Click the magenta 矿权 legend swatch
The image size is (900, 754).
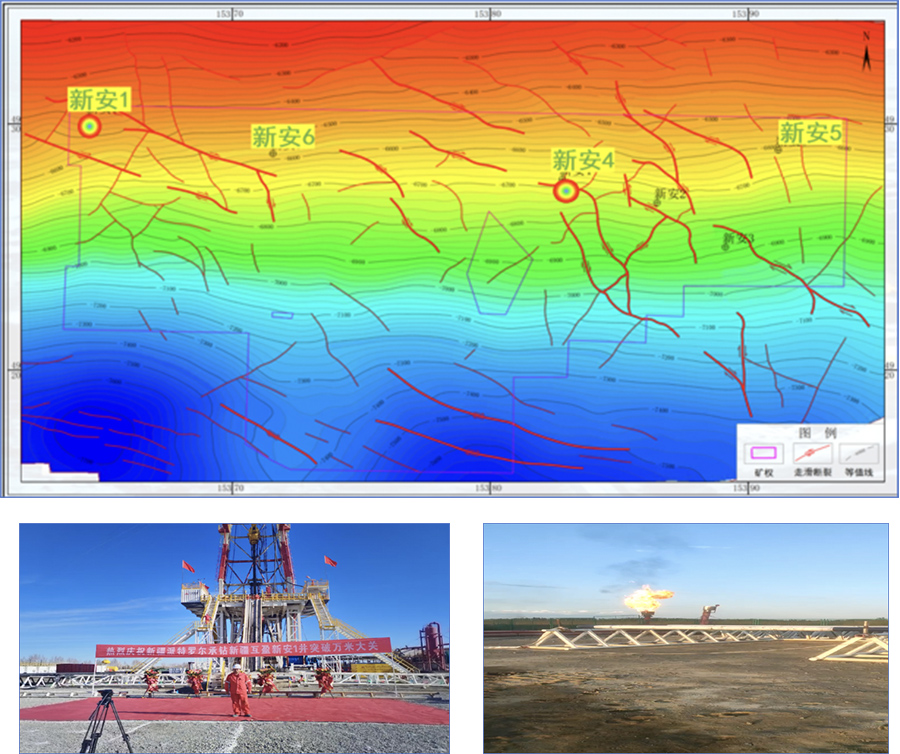[x=763, y=453]
